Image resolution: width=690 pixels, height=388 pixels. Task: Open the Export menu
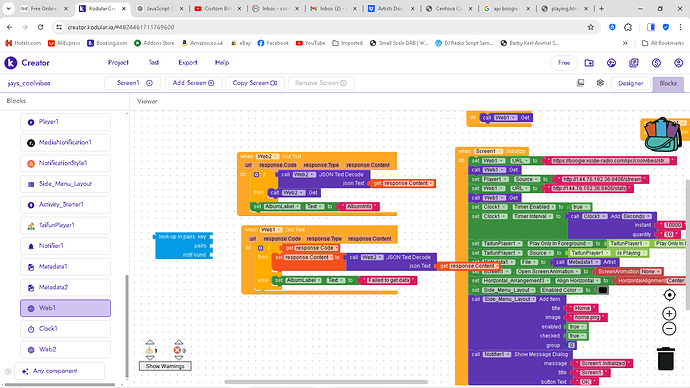[188, 62]
